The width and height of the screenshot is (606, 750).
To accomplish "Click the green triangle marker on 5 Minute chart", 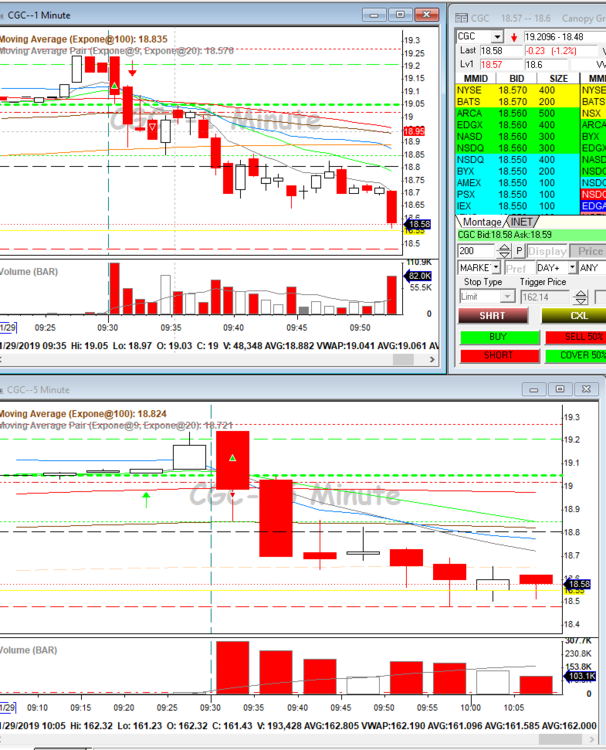I will (232, 458).
